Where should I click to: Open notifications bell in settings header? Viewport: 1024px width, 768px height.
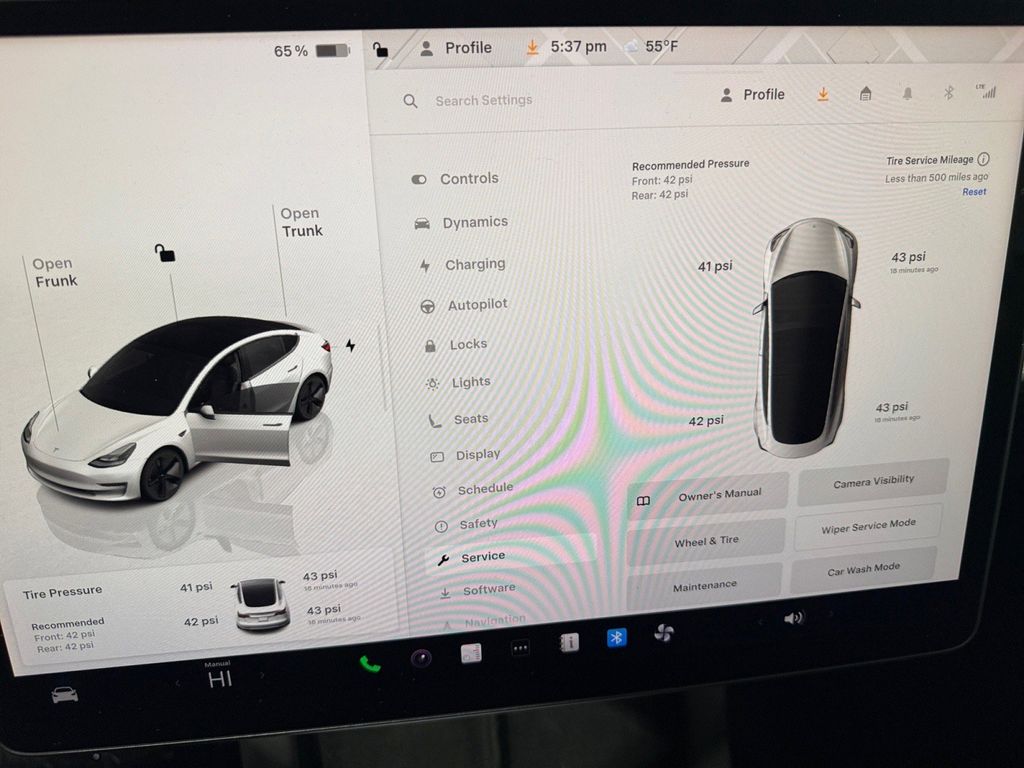click(x=908, y=93)
